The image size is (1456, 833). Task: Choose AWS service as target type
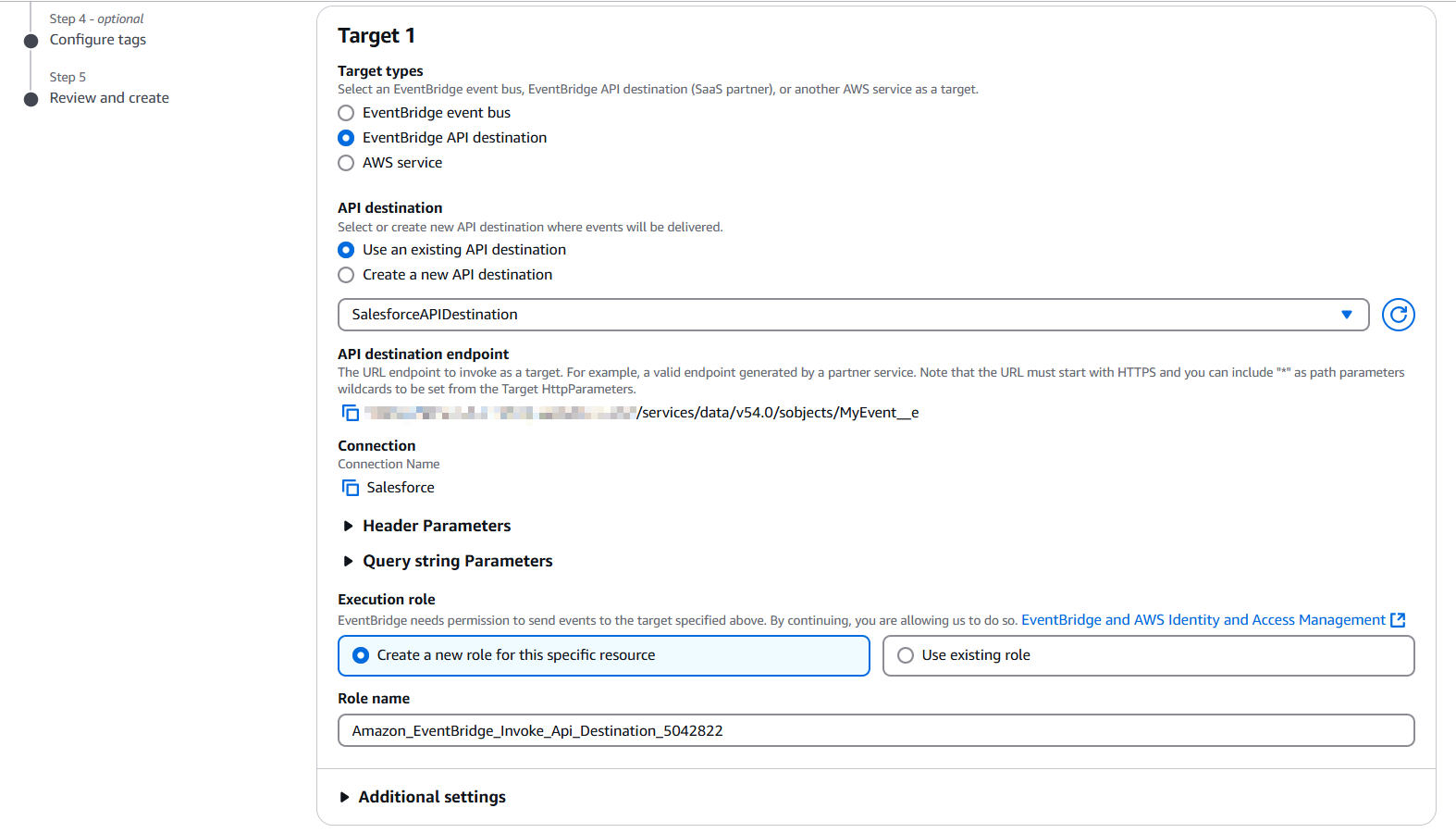point(346,163)
